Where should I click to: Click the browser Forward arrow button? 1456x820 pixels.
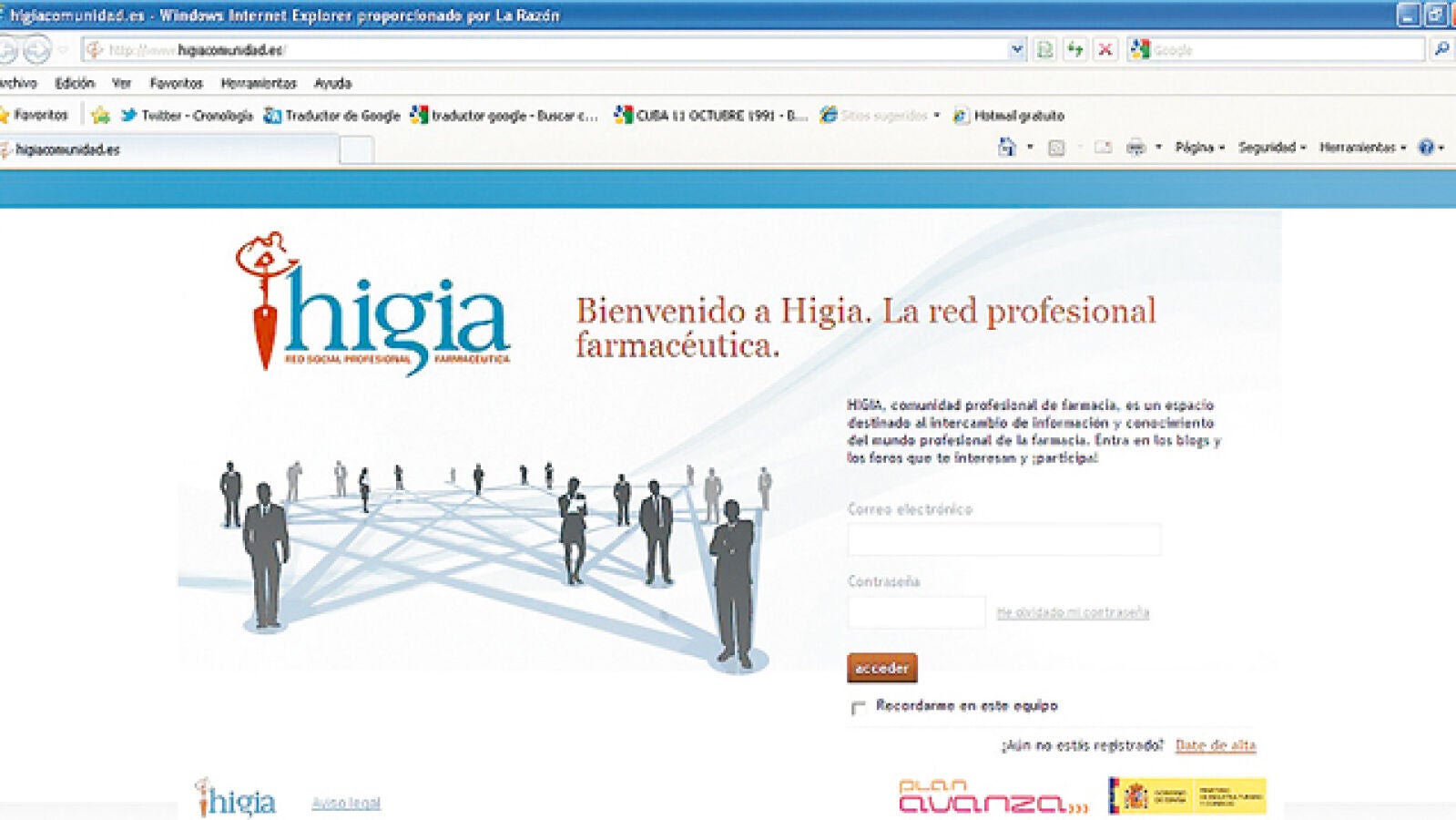[37, 49]
